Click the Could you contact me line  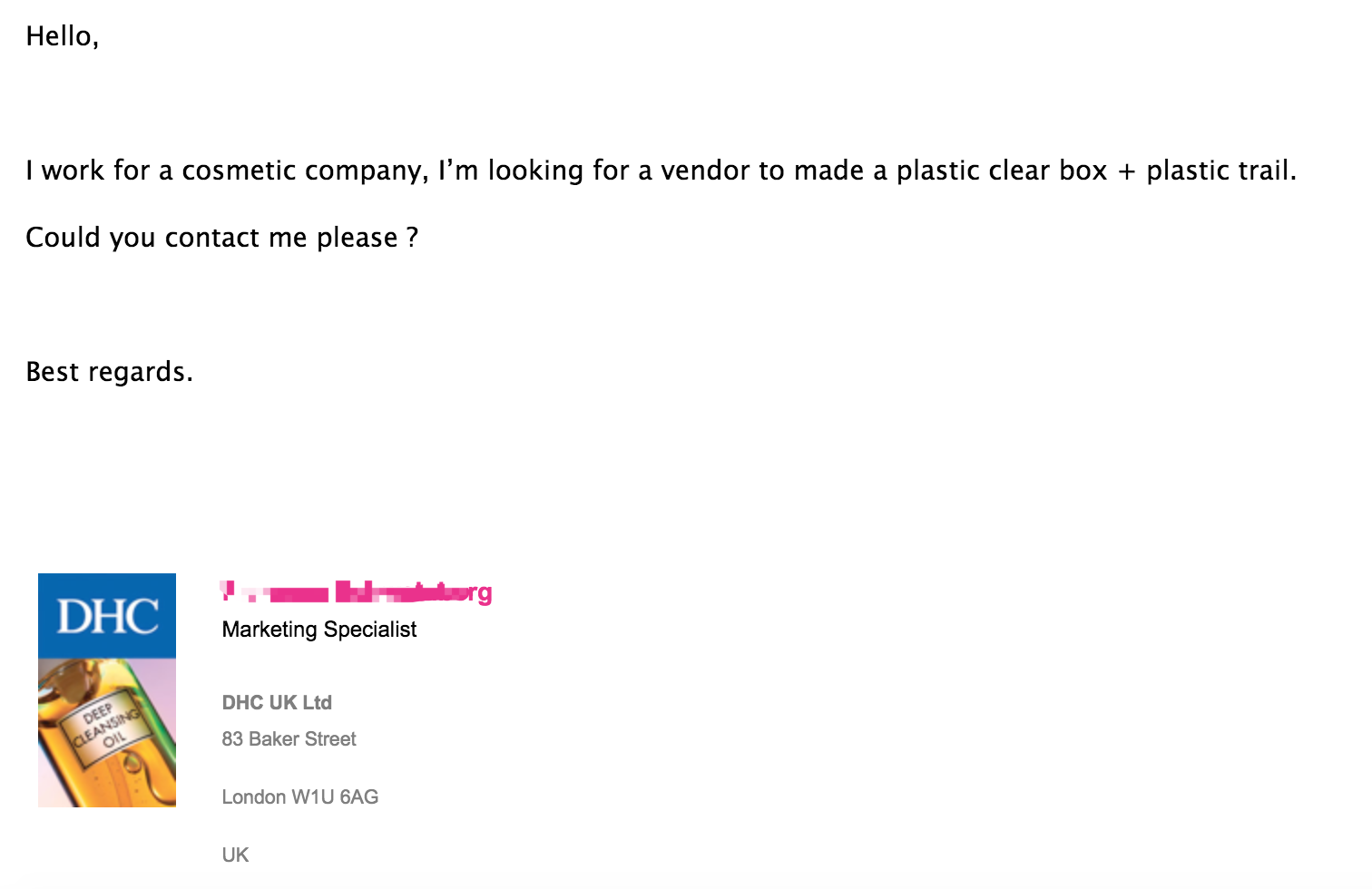[x=221, y=238]
